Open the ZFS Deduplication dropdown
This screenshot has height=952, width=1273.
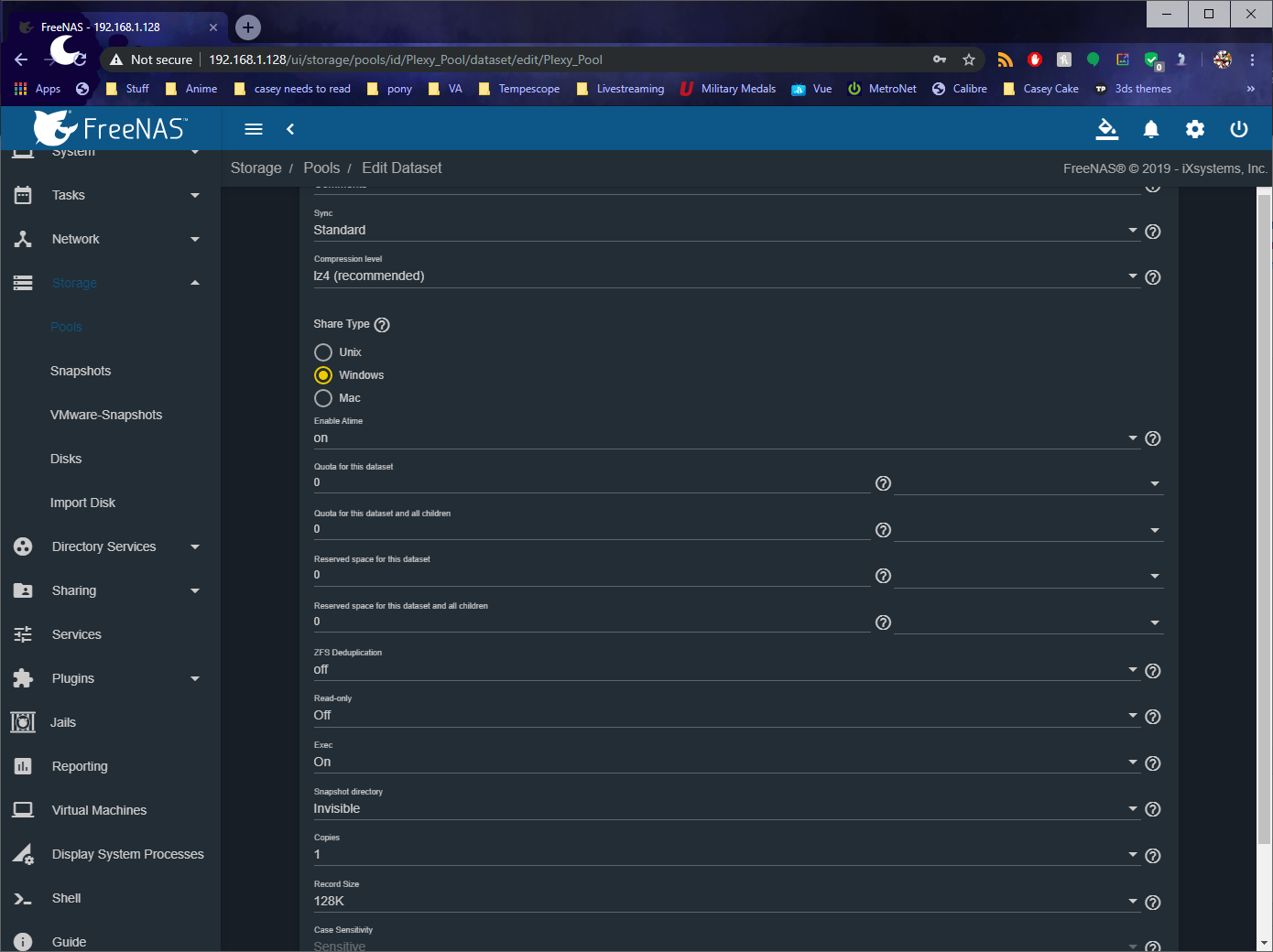click(726, 669)
